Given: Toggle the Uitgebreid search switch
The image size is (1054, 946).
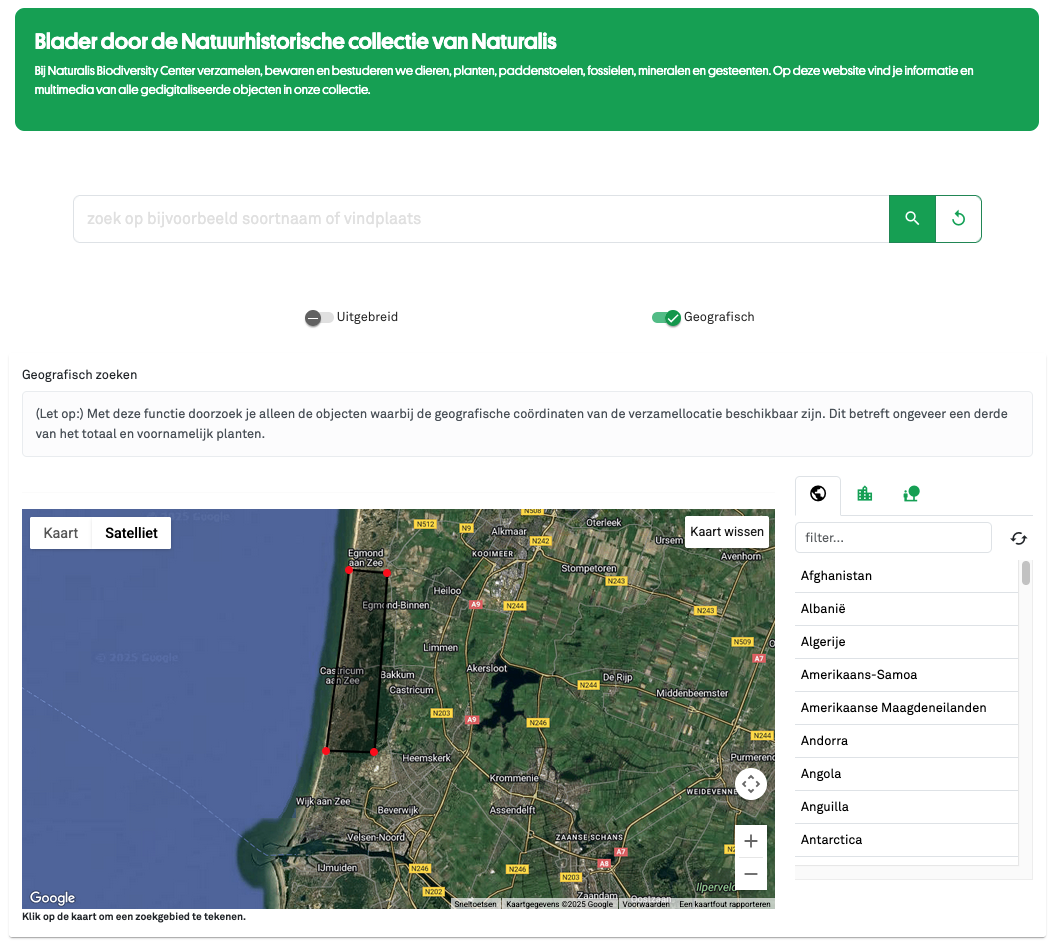Looking at the screenshot, I should pyautogui.click(x=319, y=317).
